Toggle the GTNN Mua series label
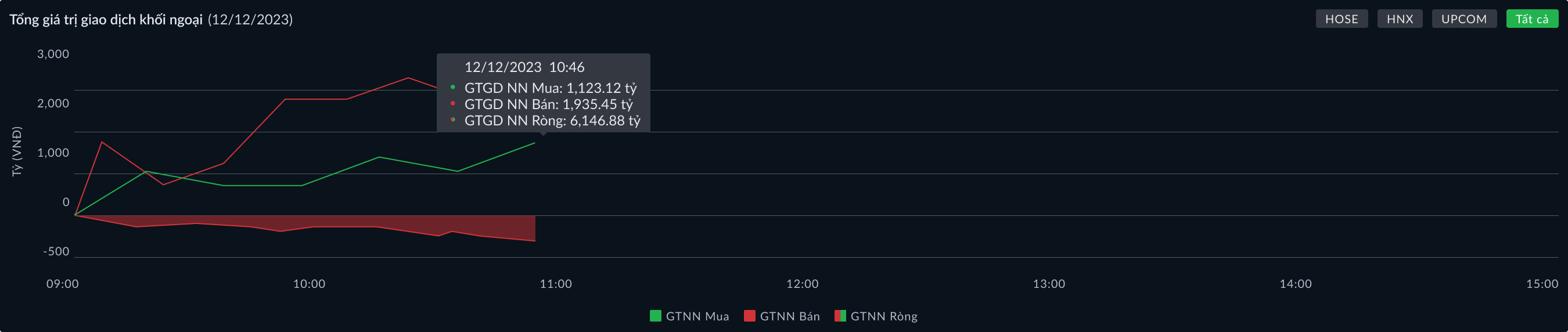Screen dimensions: 1568x332 click(x=697, y=316)
